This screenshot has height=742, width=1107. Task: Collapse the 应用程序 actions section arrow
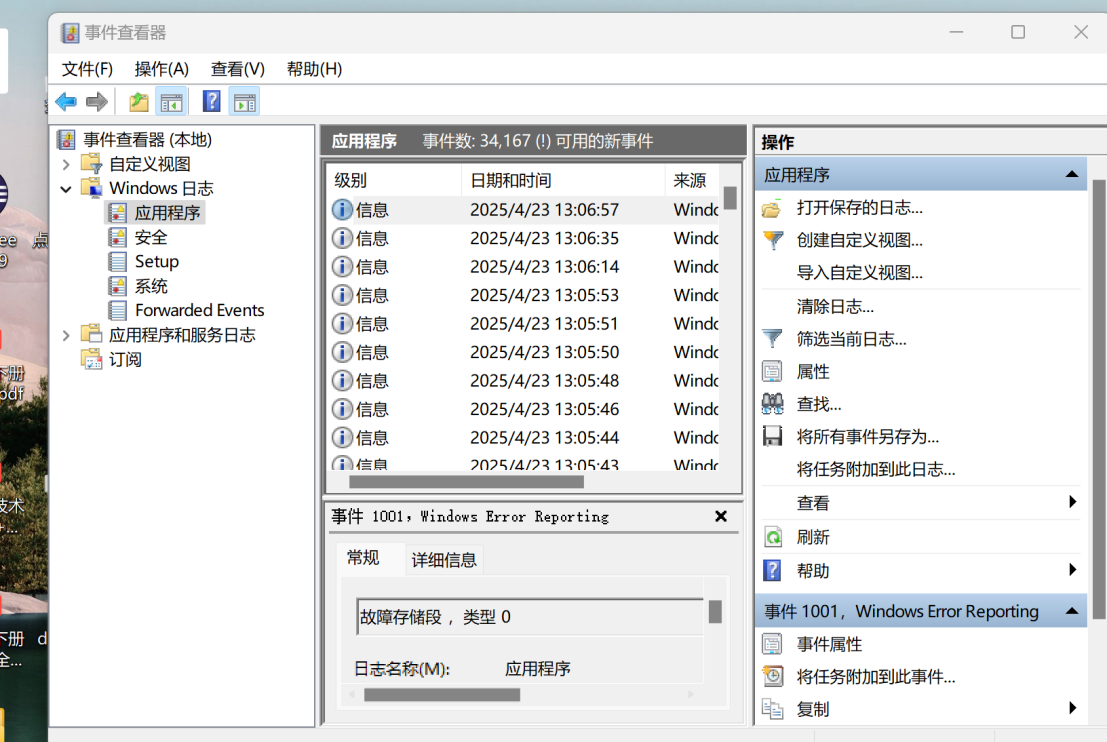pos(1072,174)
